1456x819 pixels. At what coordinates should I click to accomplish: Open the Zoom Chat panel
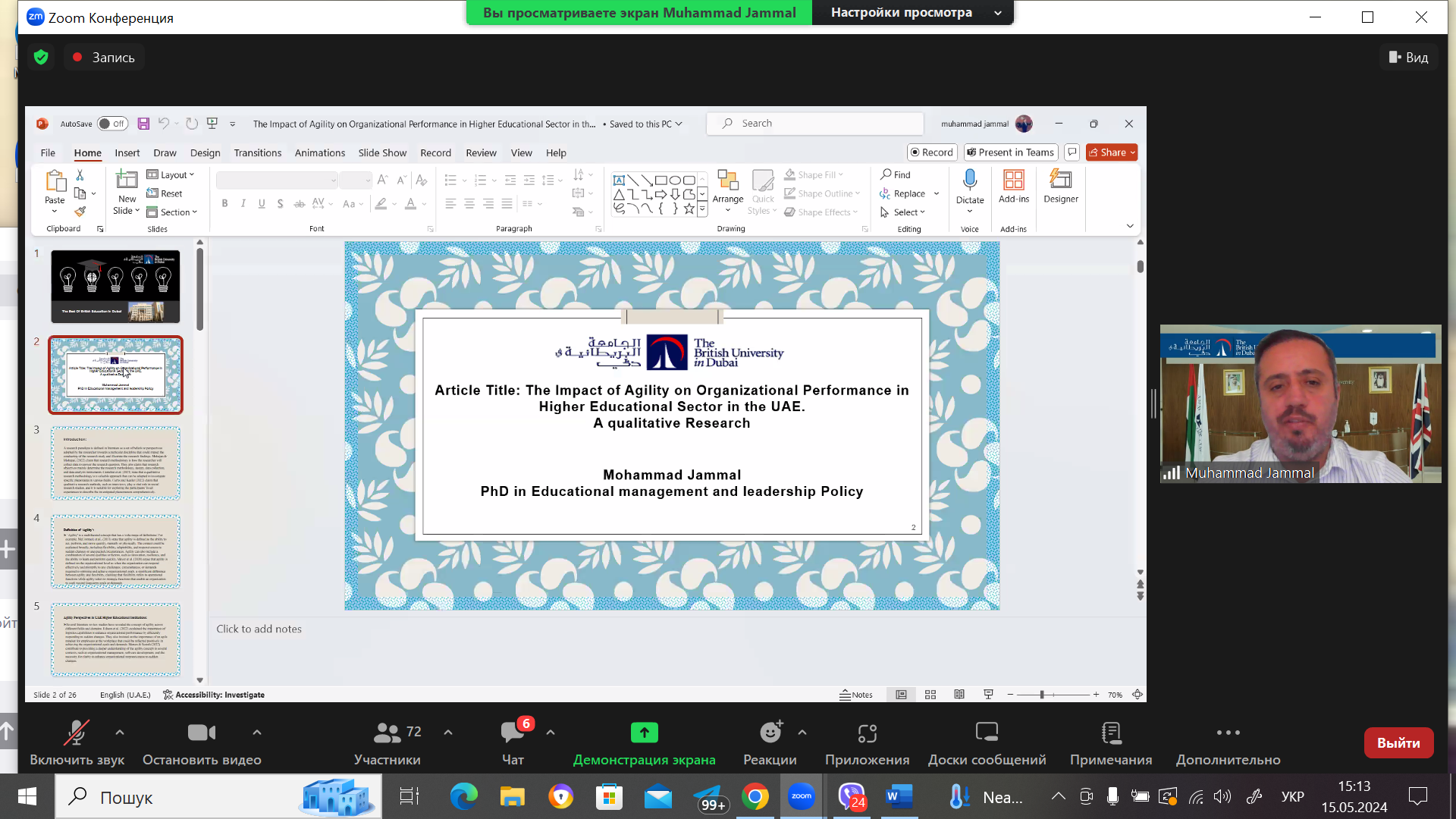tap(513, 733)
